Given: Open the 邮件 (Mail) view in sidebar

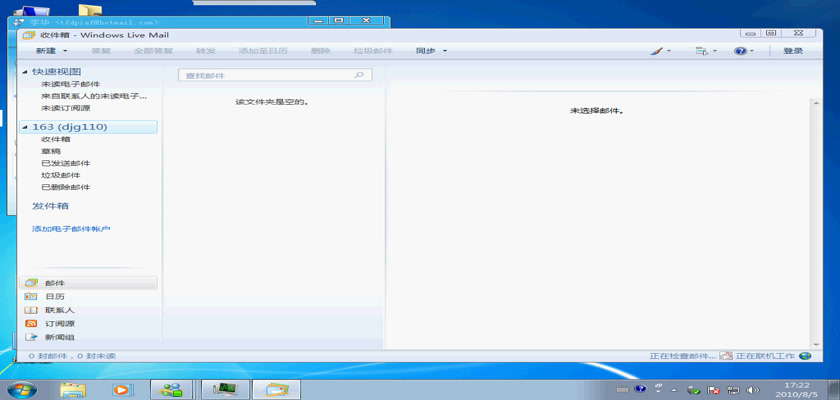Looking at the screenshot, I should click(x=53, y=283).
